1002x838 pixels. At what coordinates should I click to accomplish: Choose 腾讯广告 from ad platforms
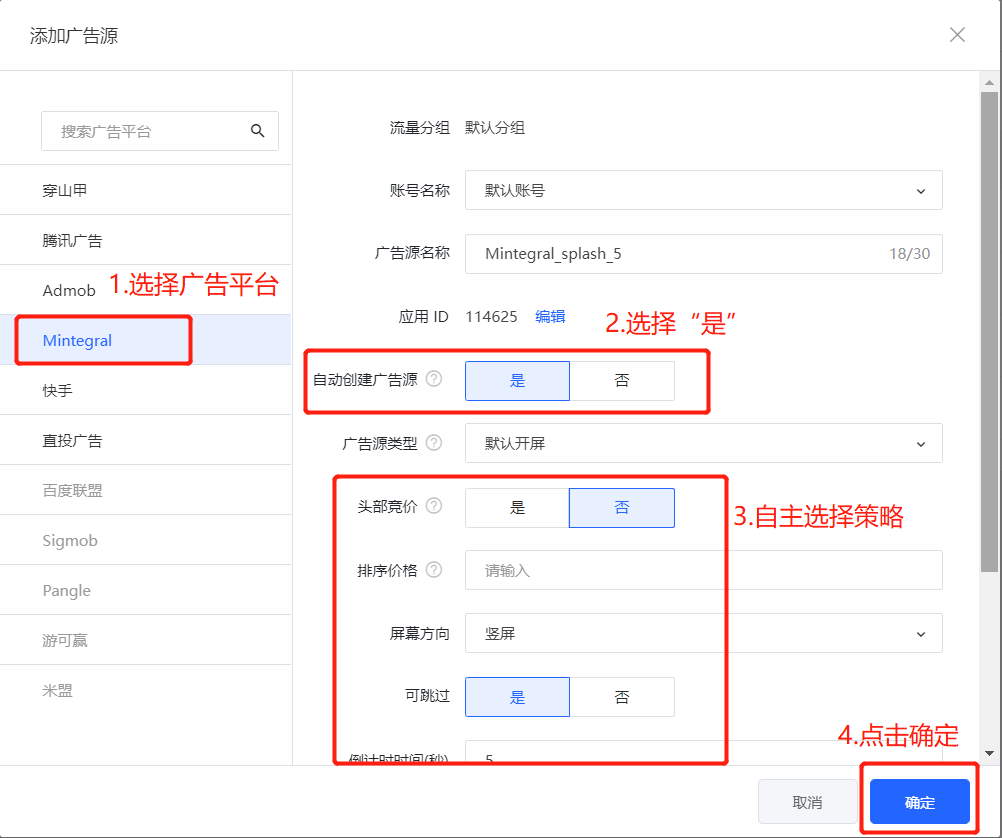click(x=72, y=240)
